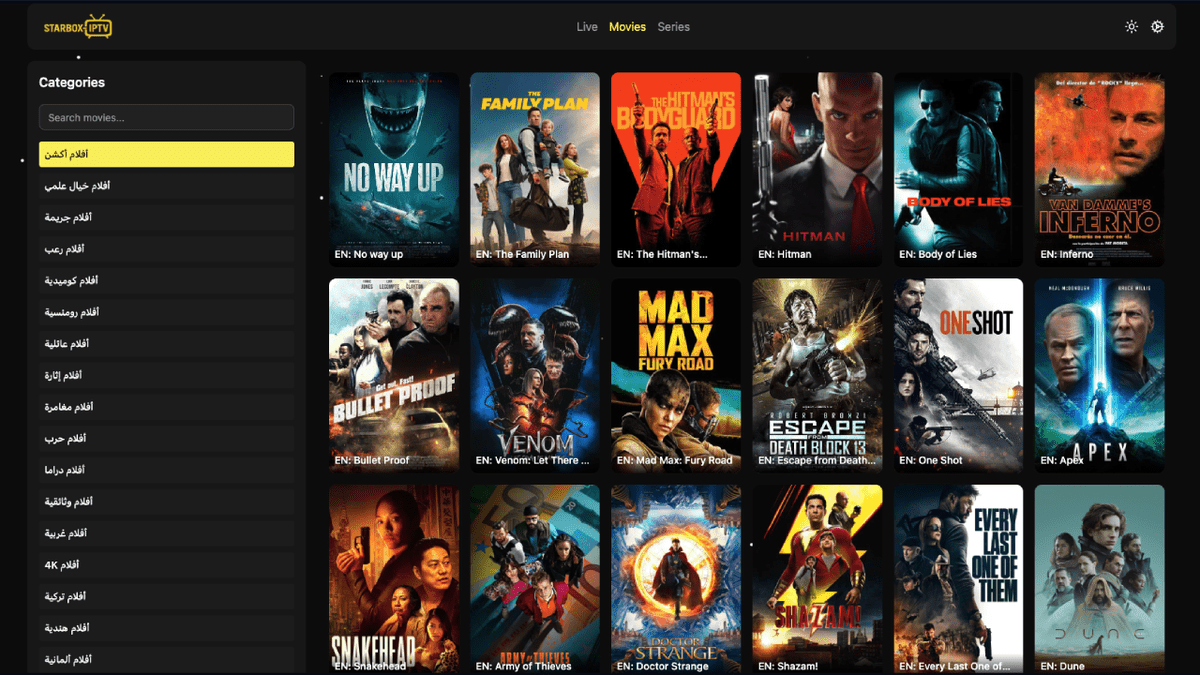Open the No way up movie poster
Screen dimensions: 1200x675
click(394, 169)
